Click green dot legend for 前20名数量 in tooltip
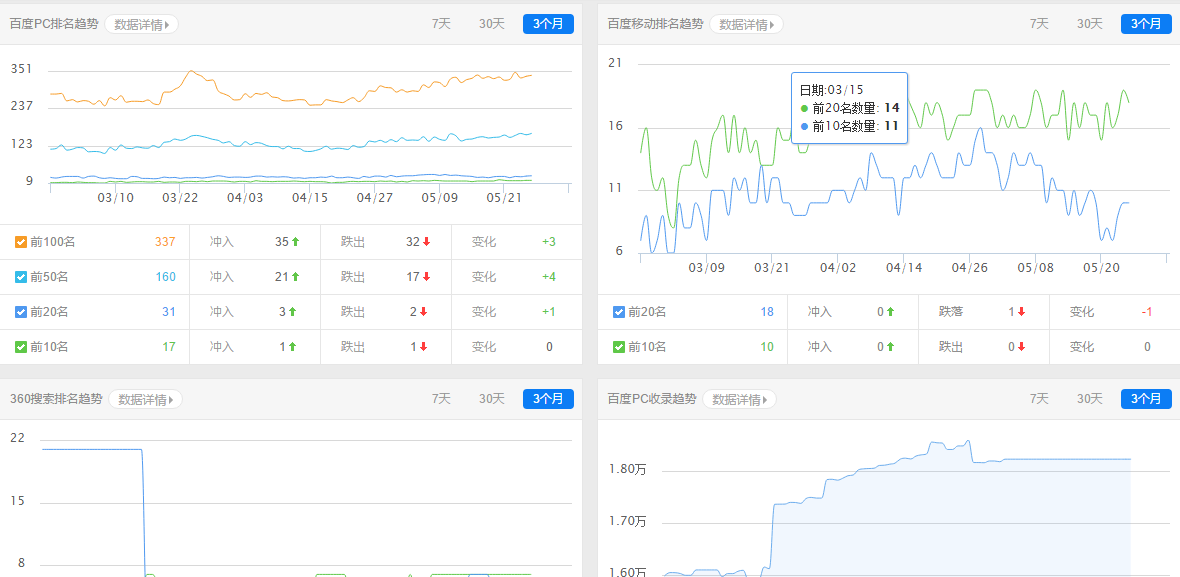The width and height of the screenshot is (1180, 577). point(805,108)
